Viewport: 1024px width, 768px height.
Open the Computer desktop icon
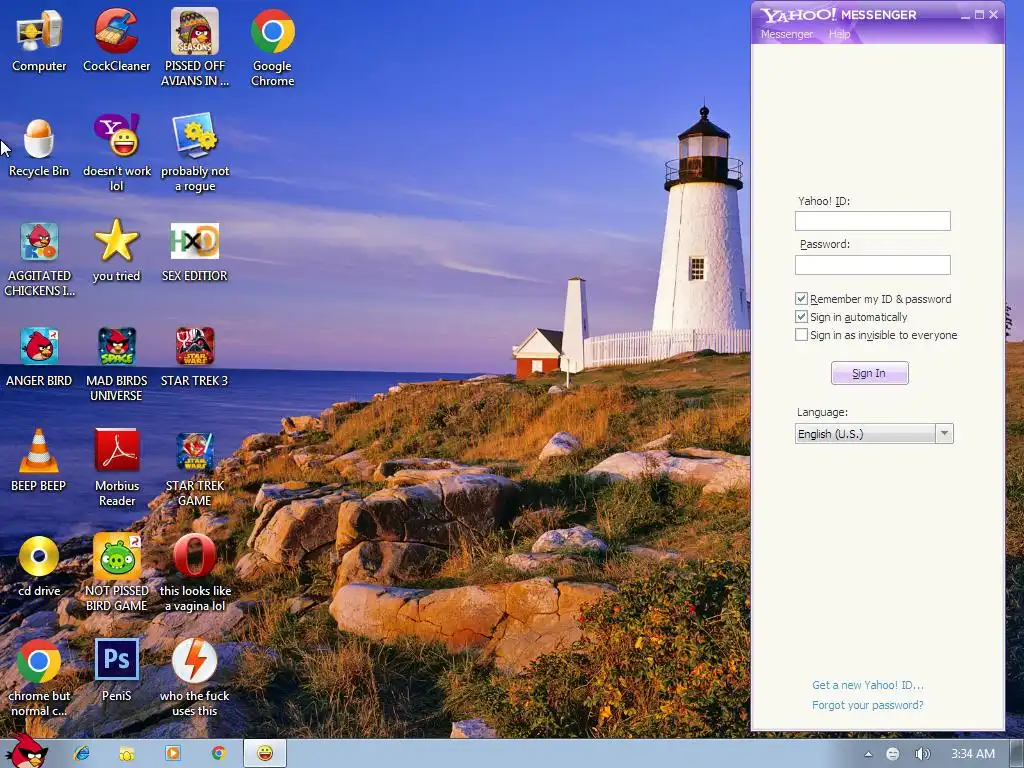pyautogui.click(x=39, y=41)
